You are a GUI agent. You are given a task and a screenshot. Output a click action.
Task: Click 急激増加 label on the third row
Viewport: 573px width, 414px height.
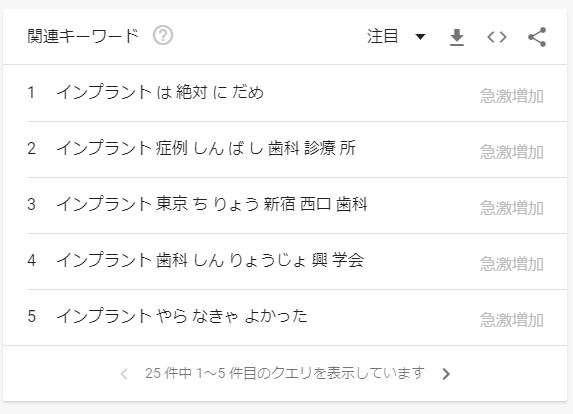point(512,208)
